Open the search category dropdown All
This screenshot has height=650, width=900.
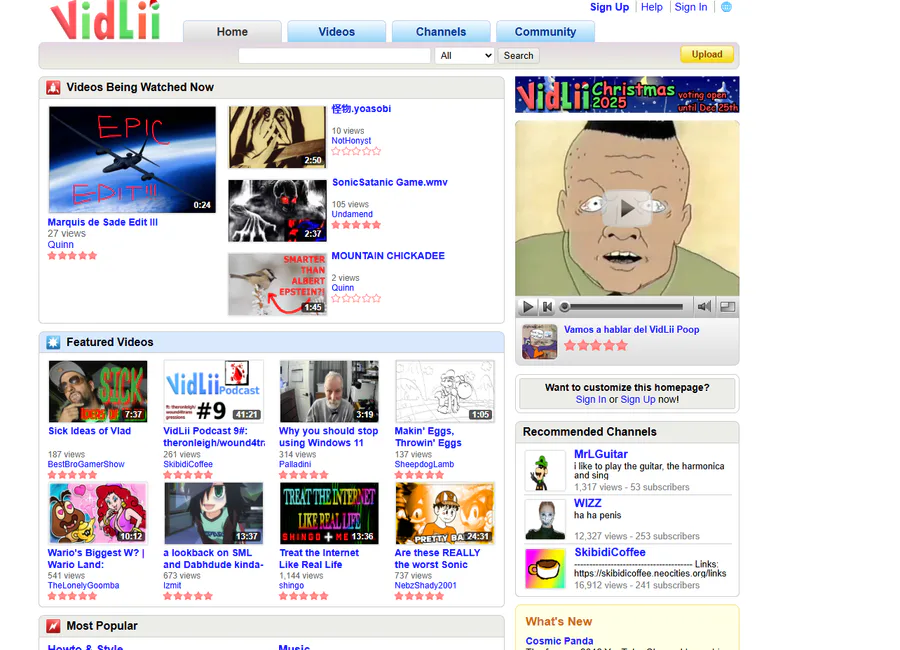(x=465, y=56)
